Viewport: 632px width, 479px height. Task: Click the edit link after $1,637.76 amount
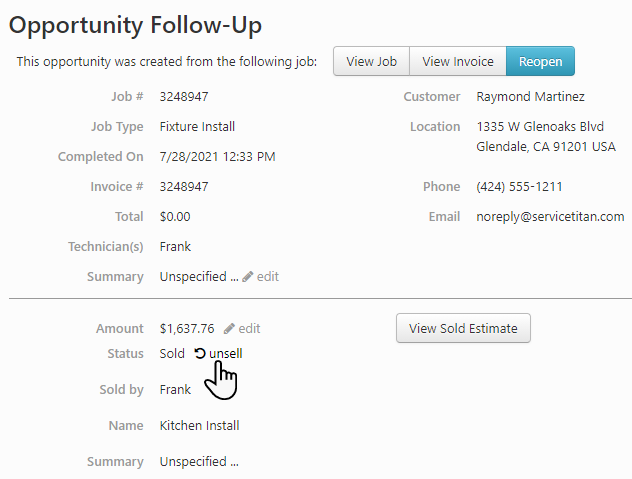249,328
